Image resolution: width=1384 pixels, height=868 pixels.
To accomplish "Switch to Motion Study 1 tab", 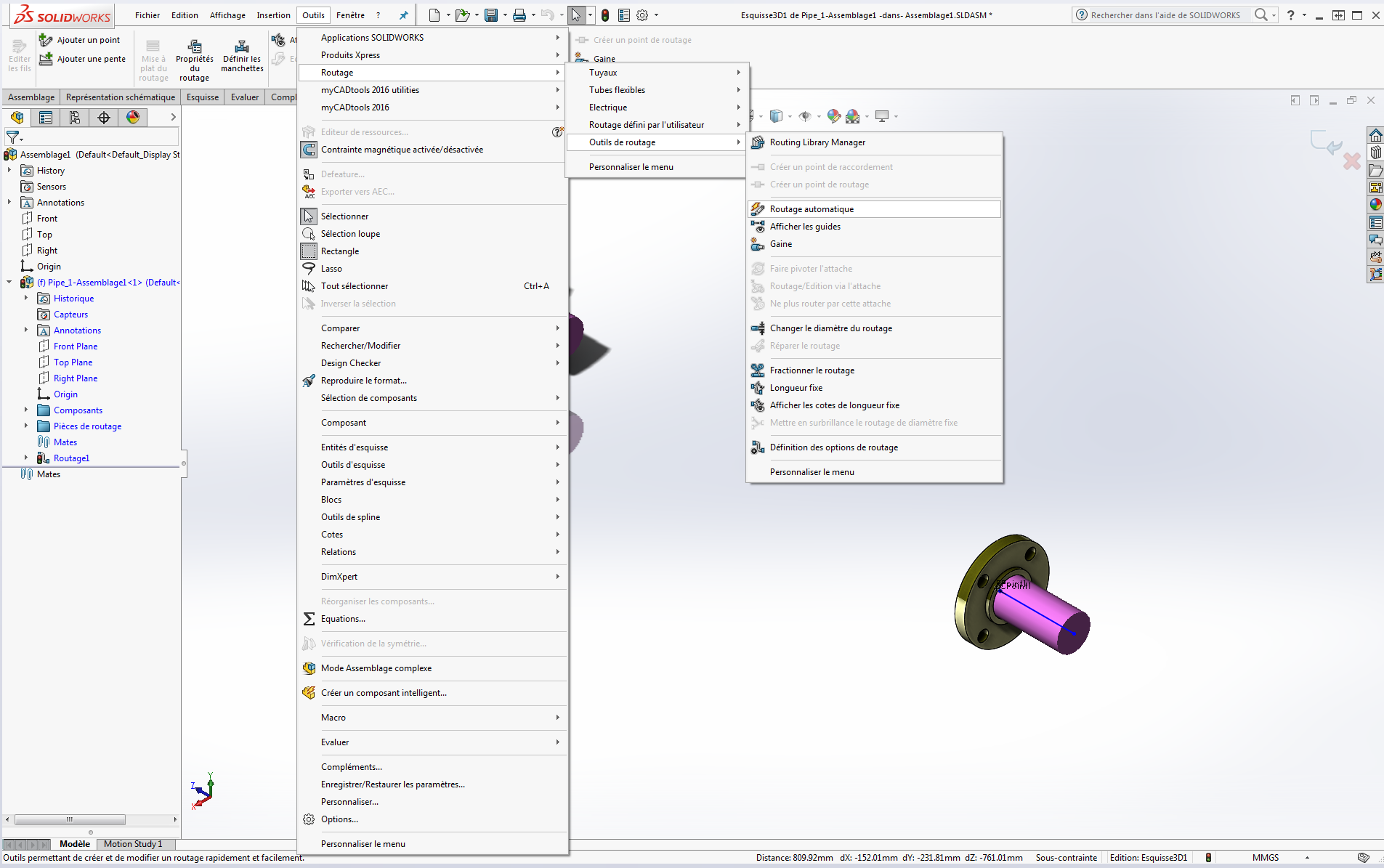I will pos(133,844).
